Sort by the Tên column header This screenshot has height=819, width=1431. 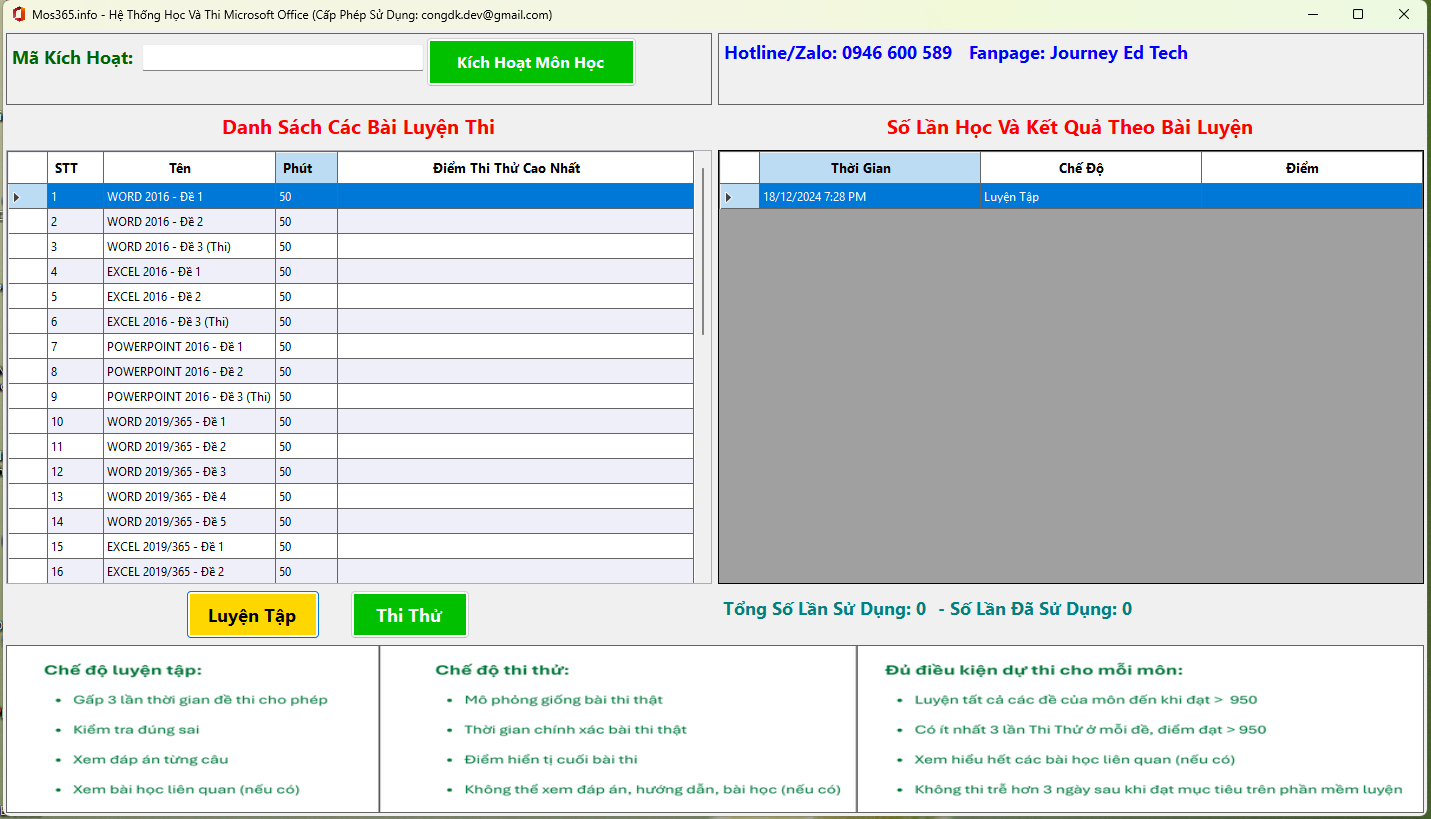pos(189,168)
